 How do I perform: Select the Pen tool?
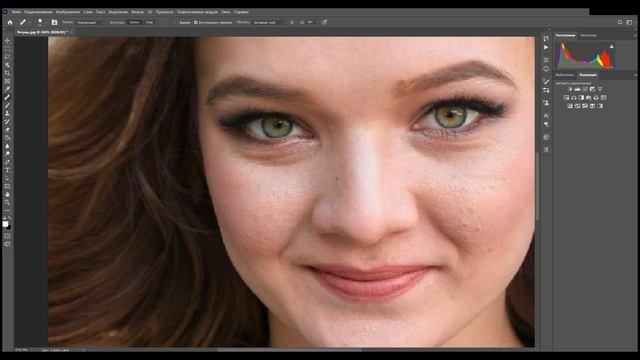[x=7, y=162]
